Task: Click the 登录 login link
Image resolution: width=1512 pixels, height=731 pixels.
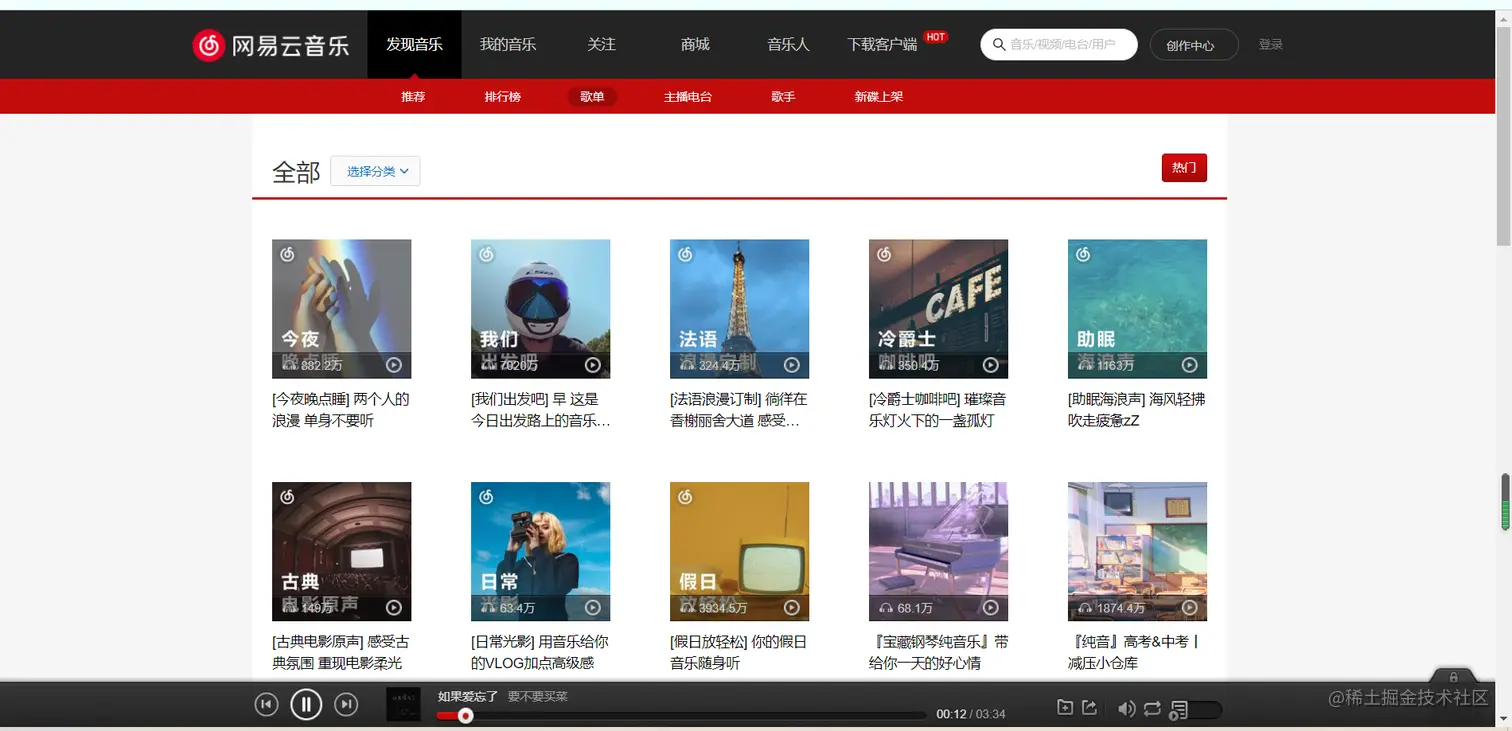Action: click(x=1270, y=45)
